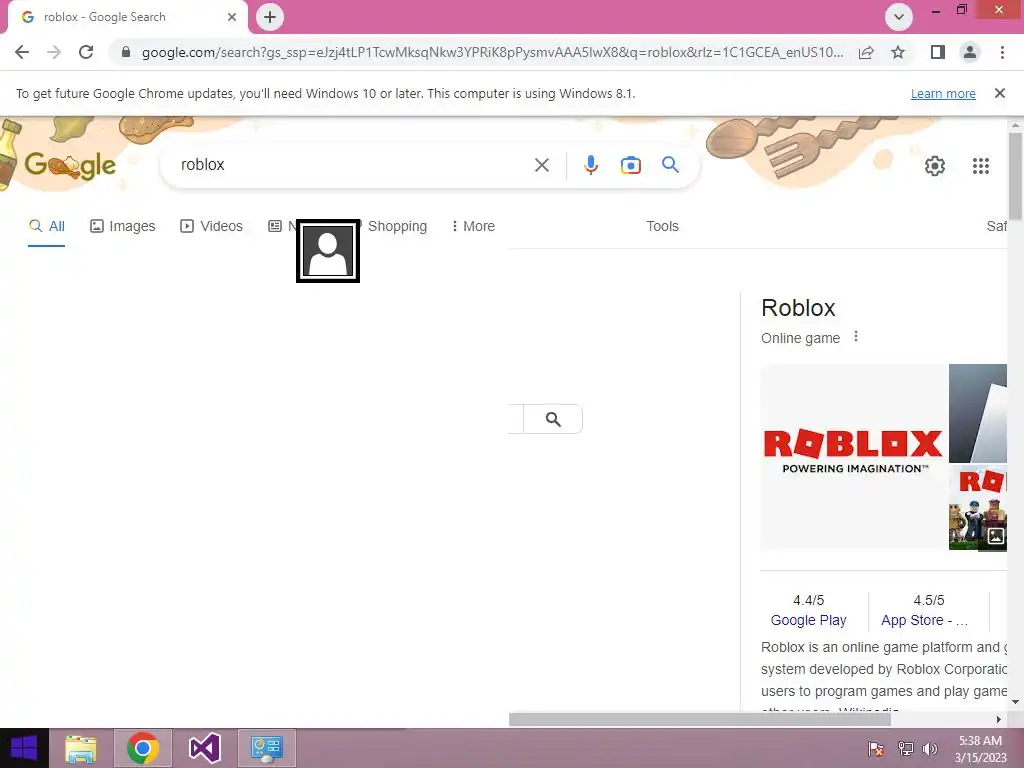Open the Action Center flag tray icon
The width and height of the screenshot is (1024, 768).
pos(876,748)
